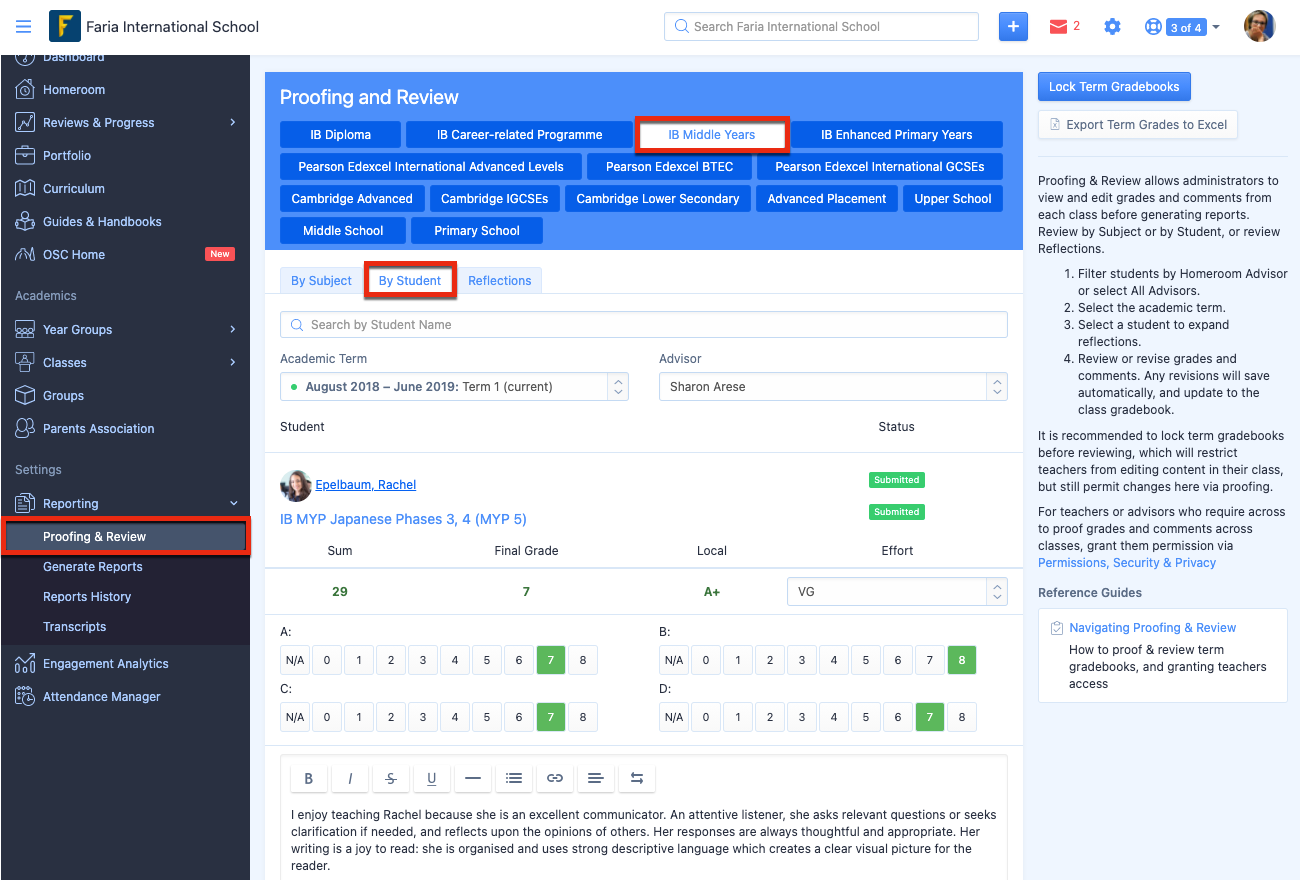Insert link in comment editor
Viewport: 1300px width, 880px height.
555,778
